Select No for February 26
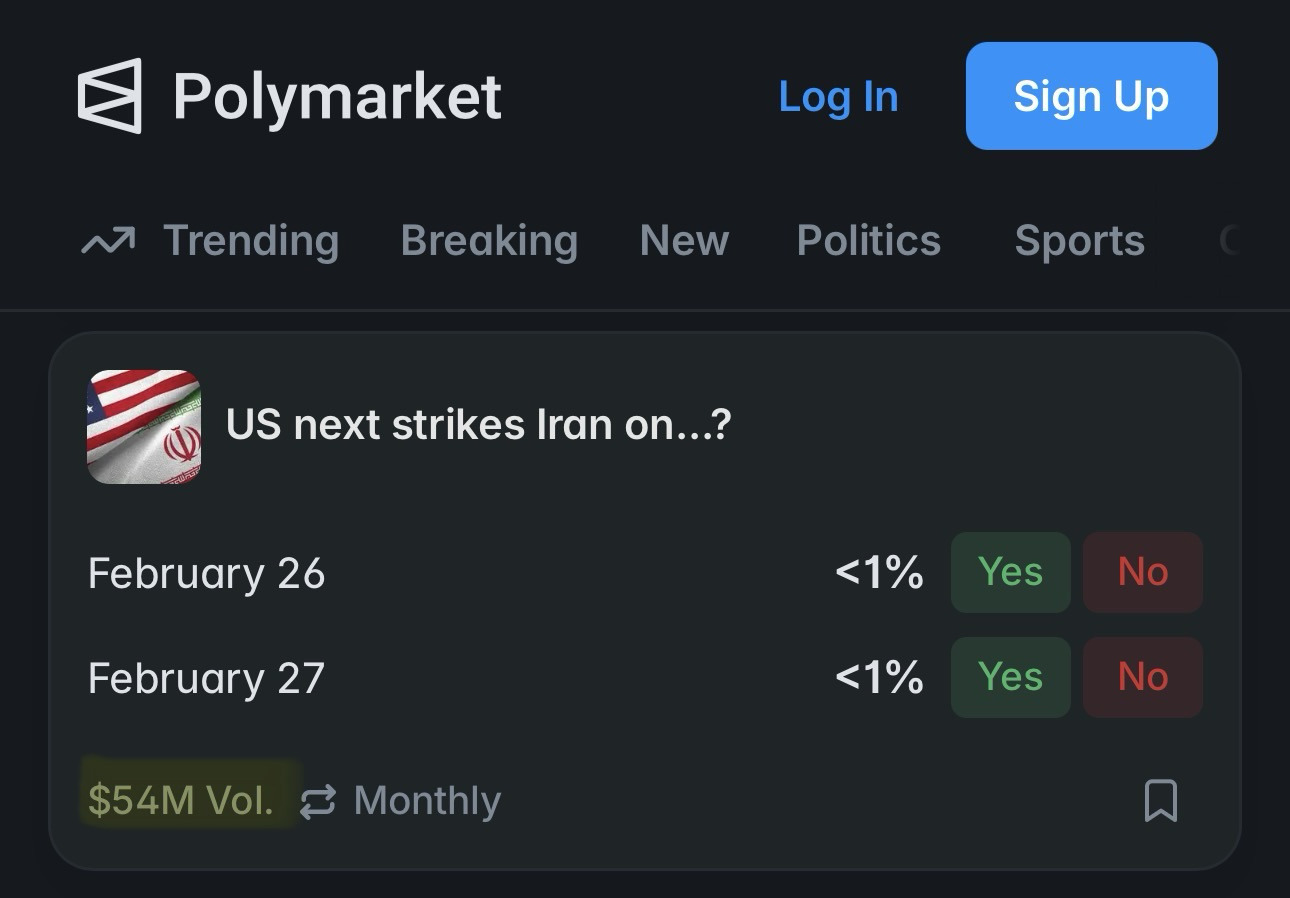The height and width of the screenshot is (898, 1290). 1142,572
